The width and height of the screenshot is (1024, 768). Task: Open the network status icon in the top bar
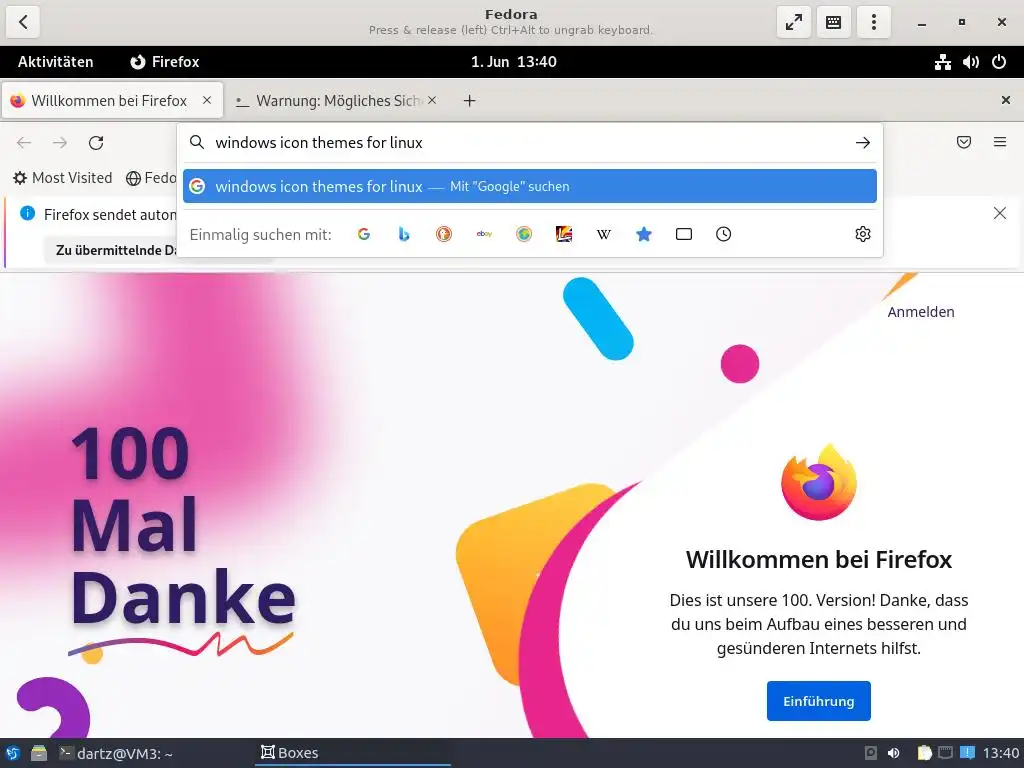click(942, 62)
